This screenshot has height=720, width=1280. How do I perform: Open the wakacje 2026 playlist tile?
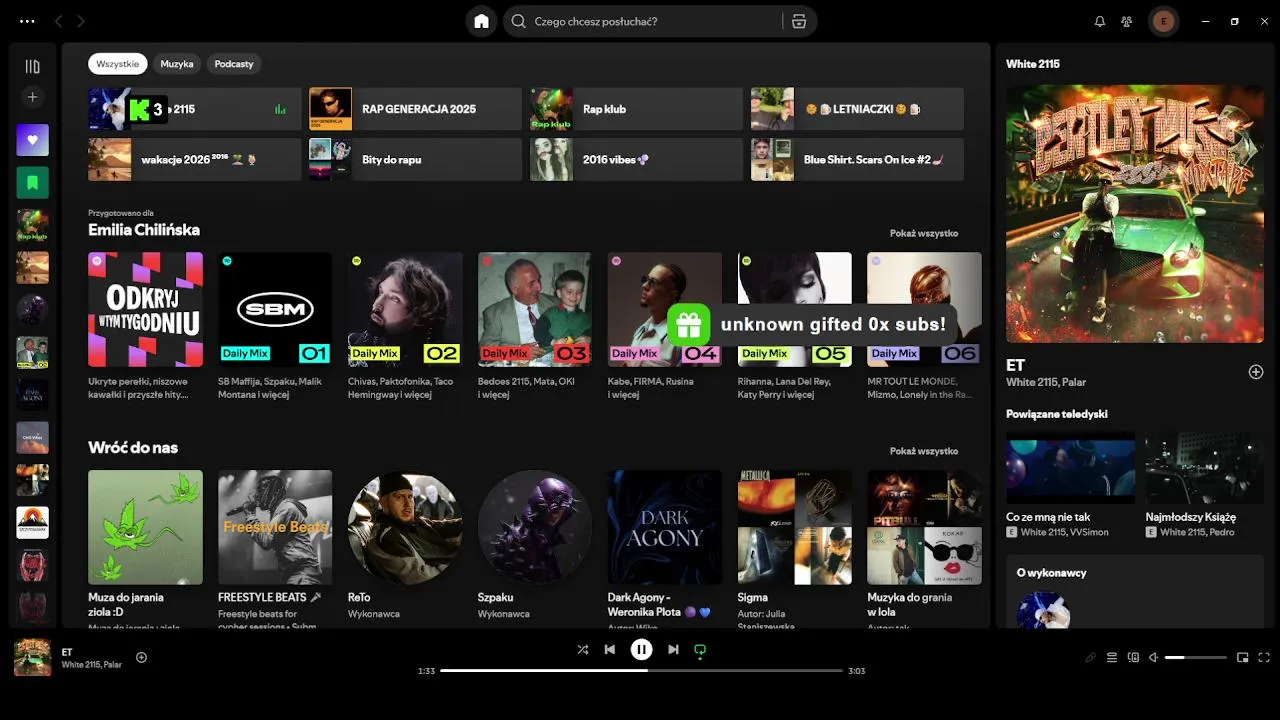(194, 159)
